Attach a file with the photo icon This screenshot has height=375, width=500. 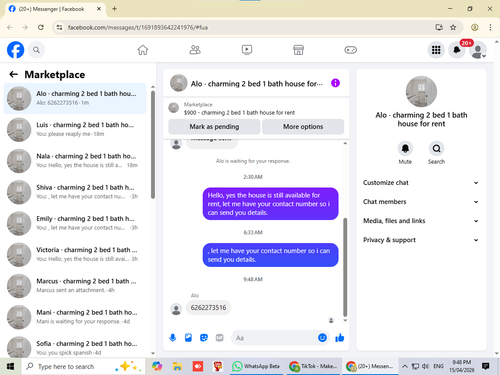pyautogui.click(x=188, y=338)
